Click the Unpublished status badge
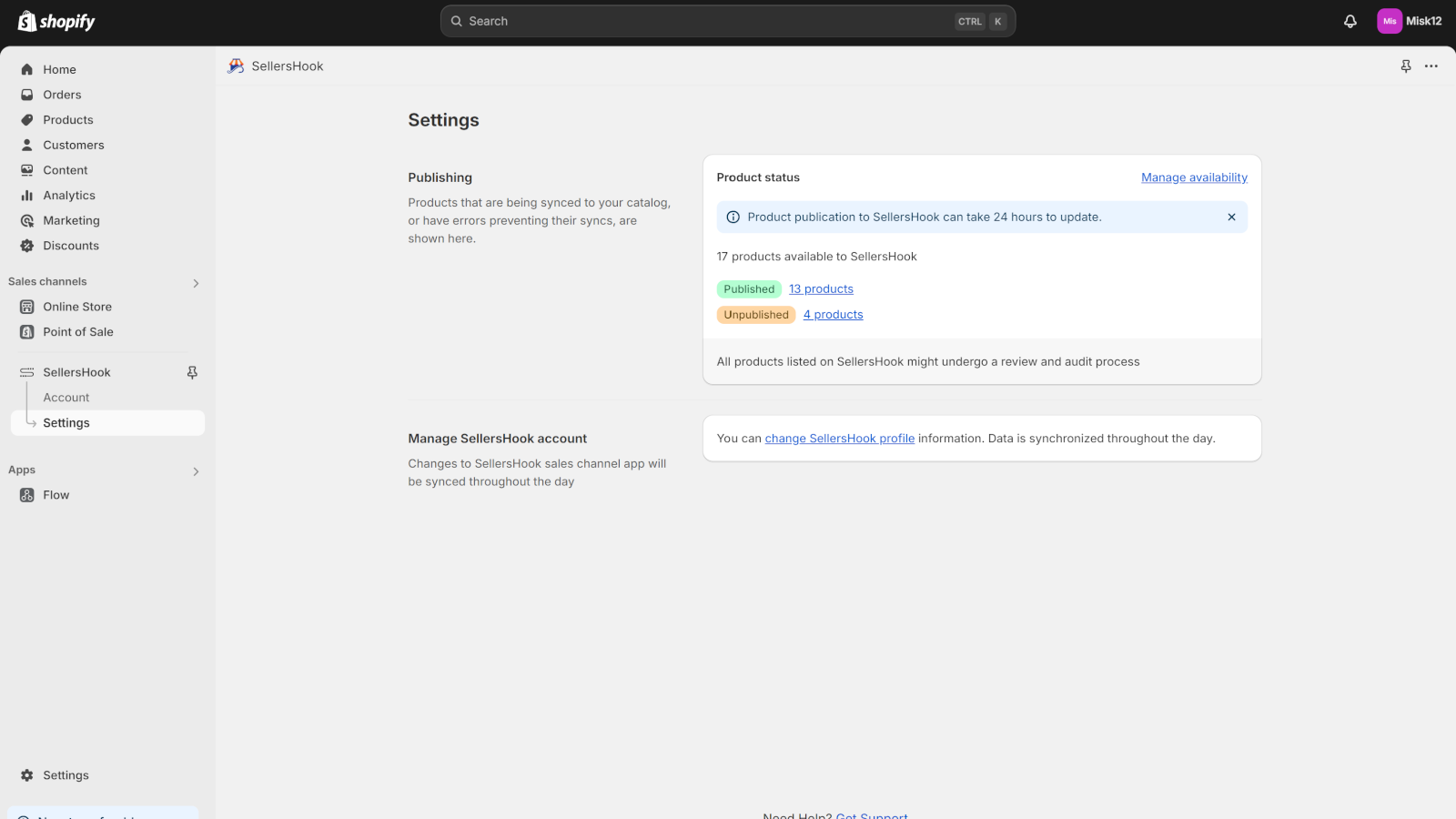This screenshot has width=1456, height=819. (756, 315)
